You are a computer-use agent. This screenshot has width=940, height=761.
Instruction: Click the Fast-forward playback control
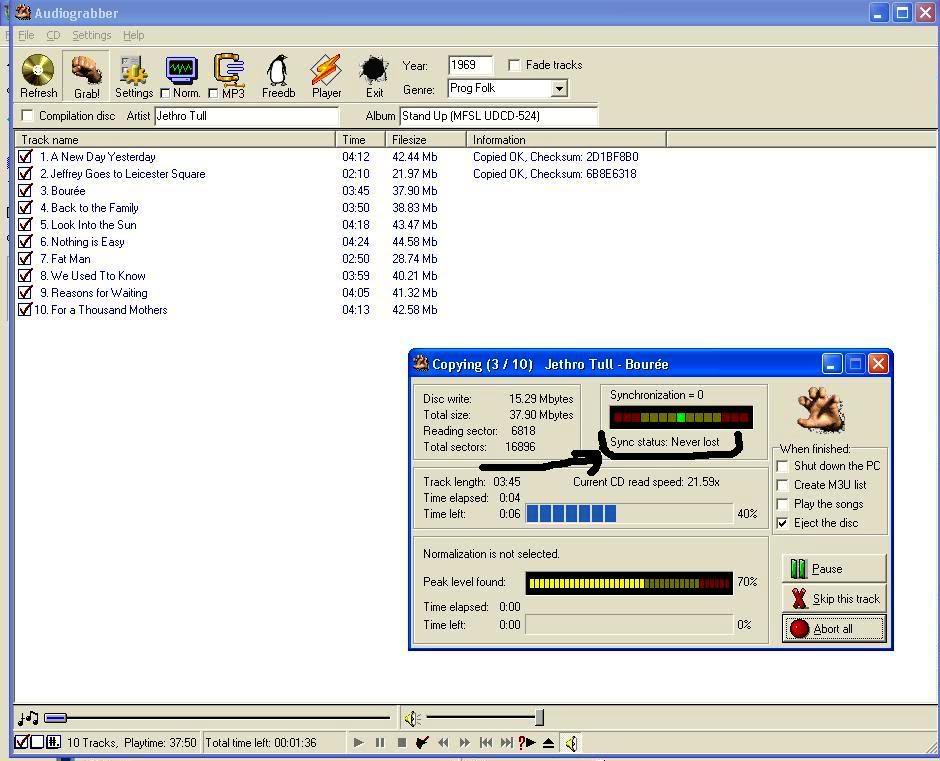click(465, 742)
